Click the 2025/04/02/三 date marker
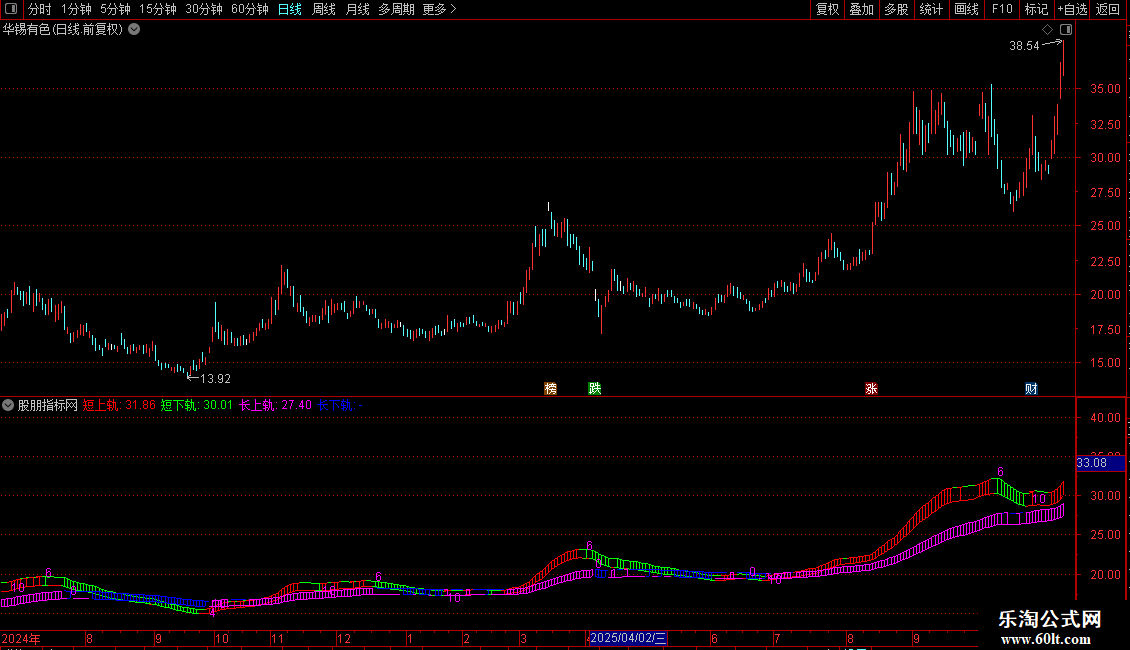The image size is (1130, 650). (628, 638)
